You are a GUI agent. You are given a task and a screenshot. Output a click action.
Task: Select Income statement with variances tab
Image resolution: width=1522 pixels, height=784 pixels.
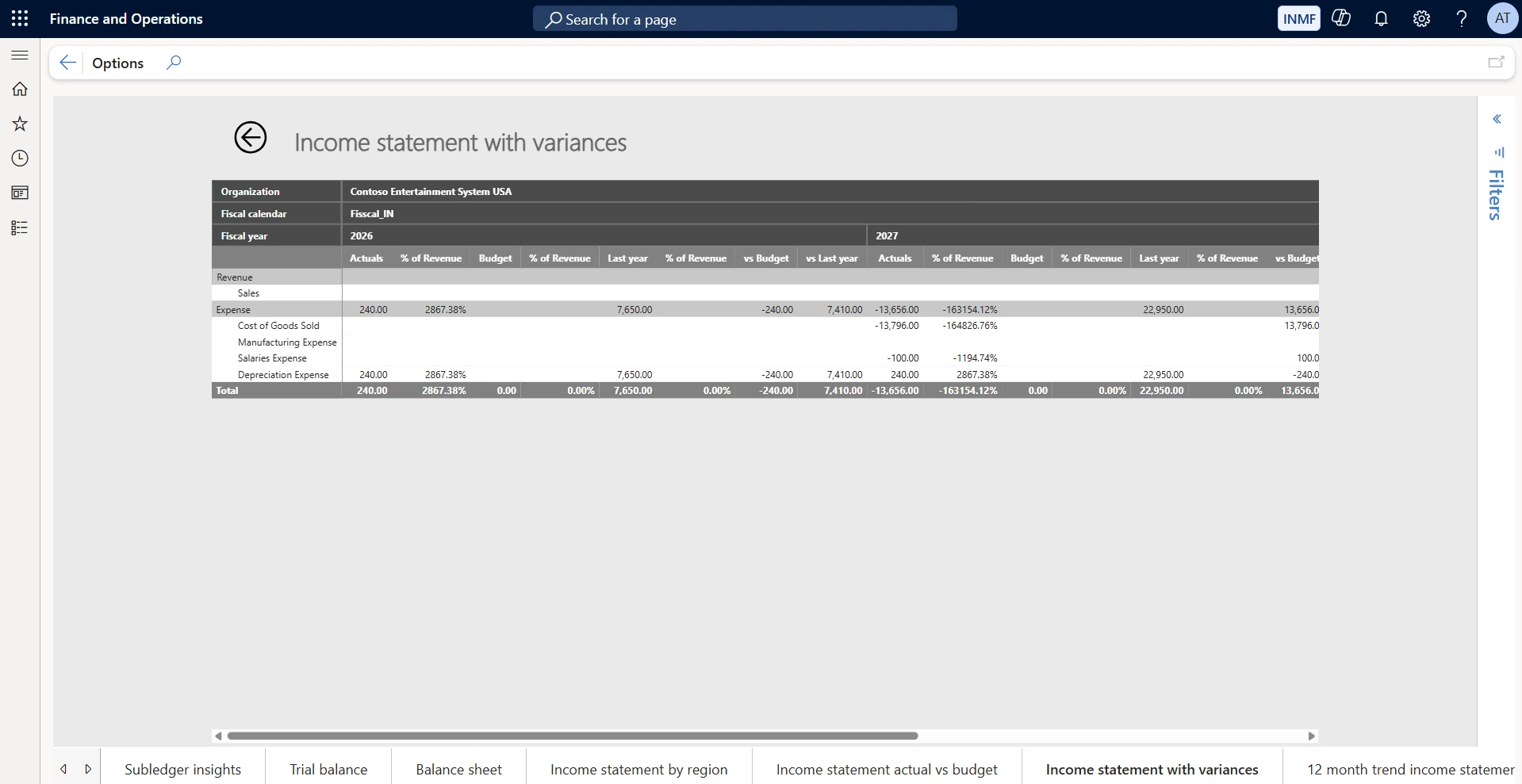[x=1152, y=769]
